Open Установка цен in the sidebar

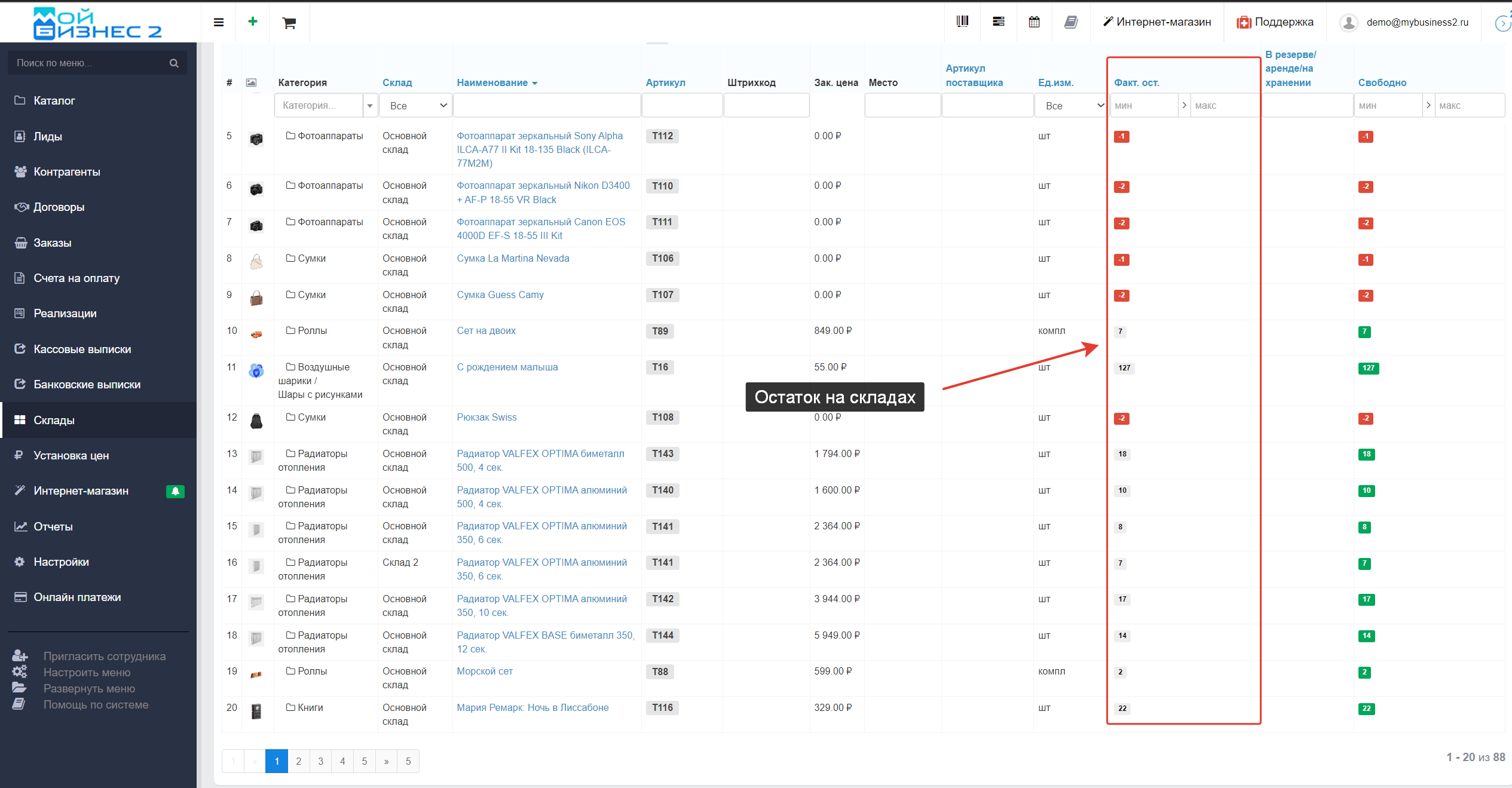pyautogui.click(x=71, y=455)
